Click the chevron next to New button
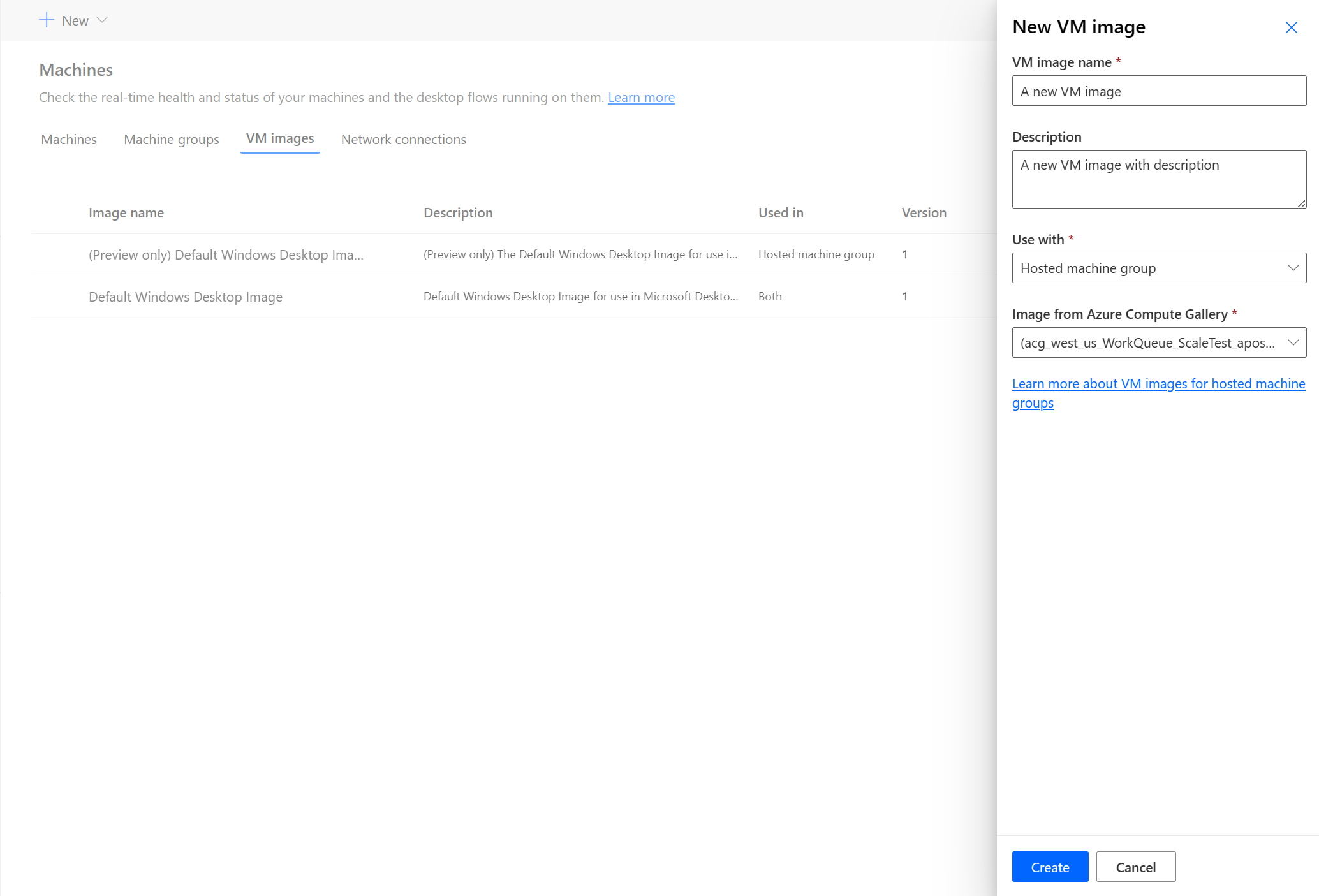The height and width of the screenshot is (896, 1319). 100,20
